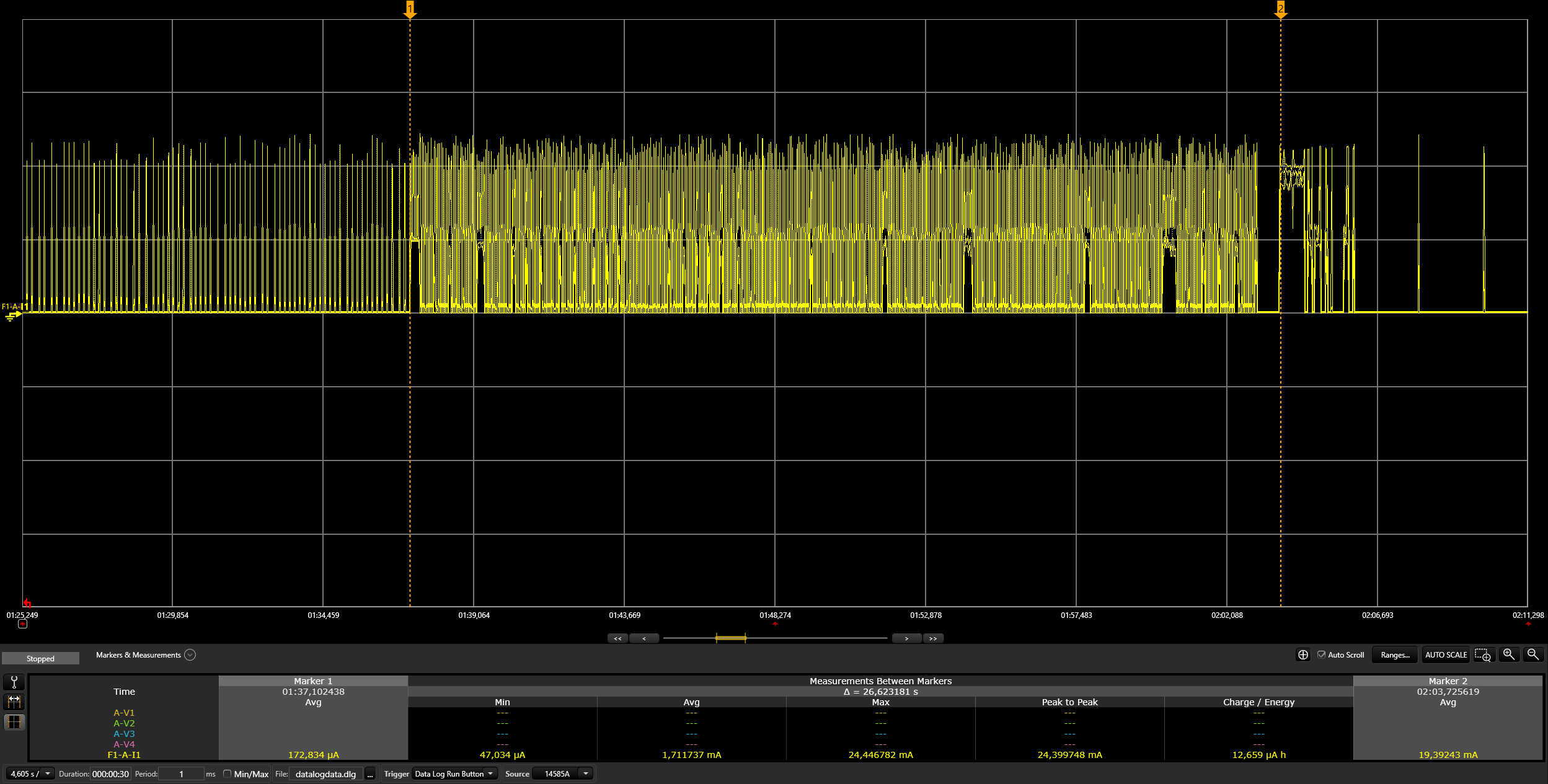Click the Ranges... button
The width and height of the screenshot is (1548, 784).
[1395, 655]
